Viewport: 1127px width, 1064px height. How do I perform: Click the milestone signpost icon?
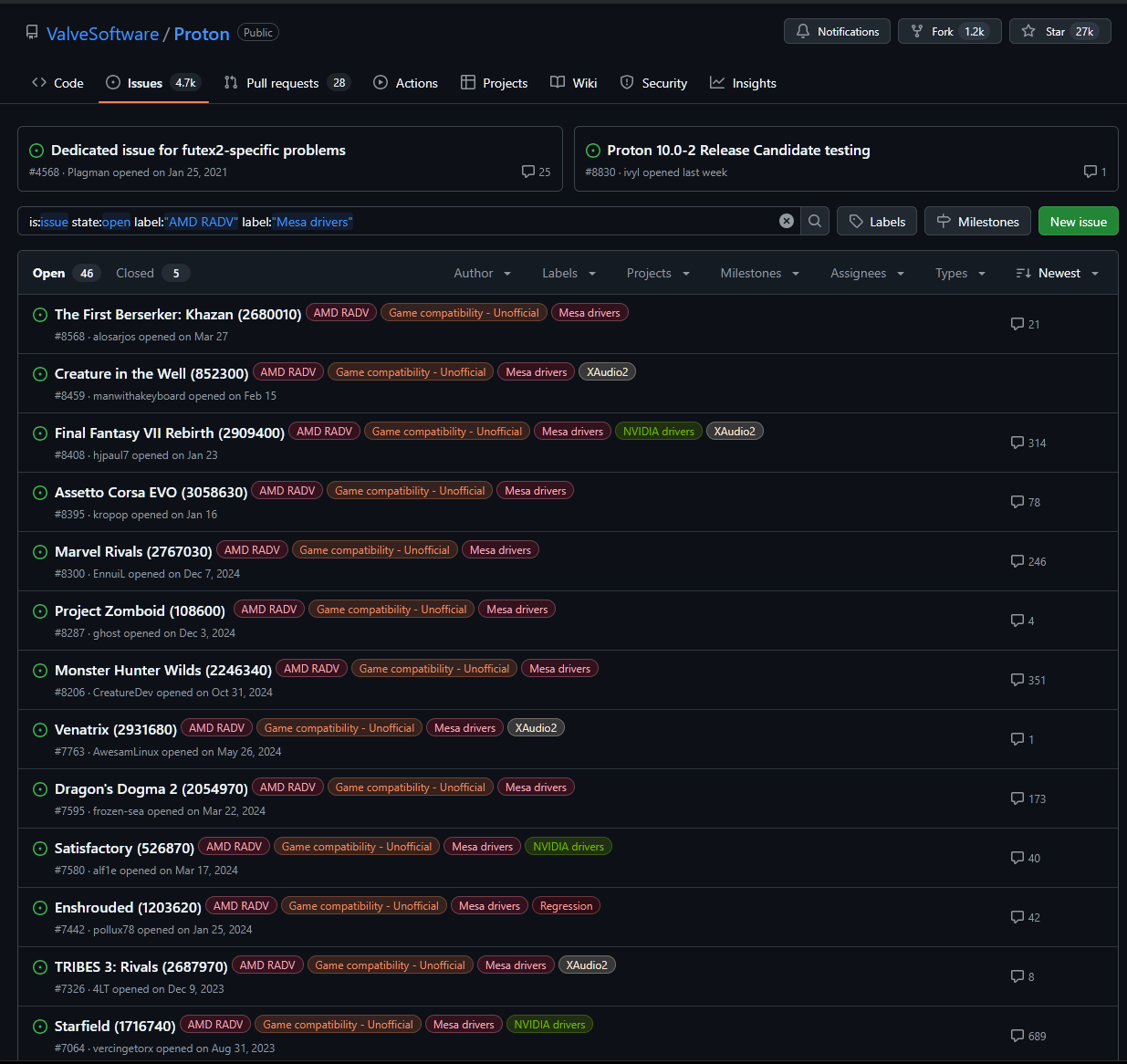pos(944,221)
